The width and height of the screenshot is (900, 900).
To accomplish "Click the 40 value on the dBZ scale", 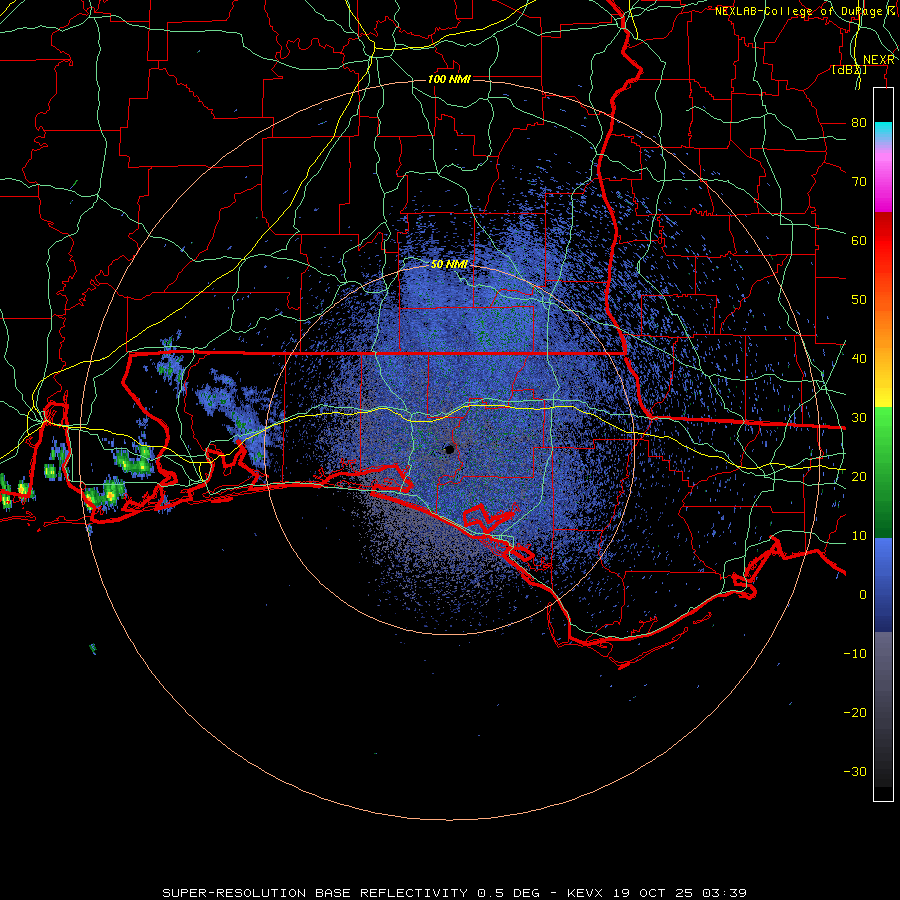I will [859, 359].
